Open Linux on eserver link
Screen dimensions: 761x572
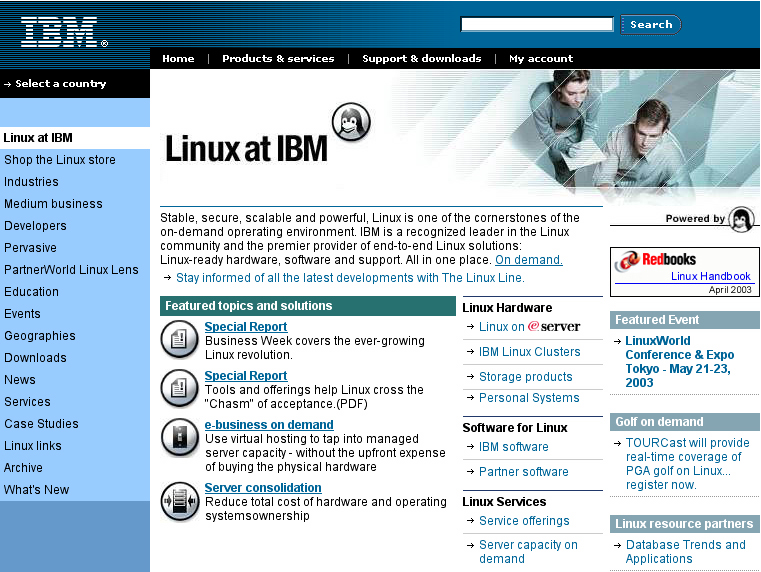529,327
